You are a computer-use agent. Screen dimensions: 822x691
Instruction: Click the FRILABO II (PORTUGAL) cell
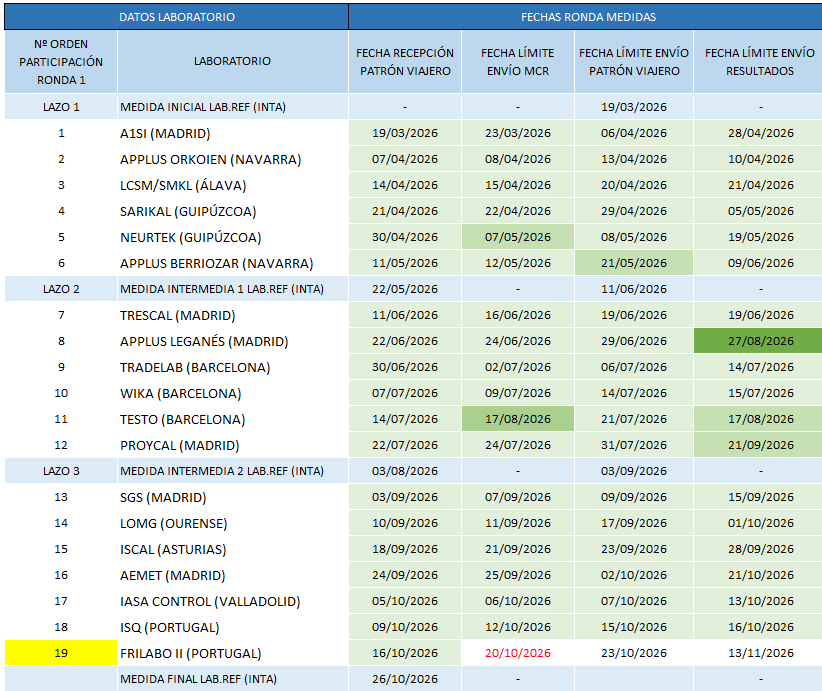(233, 653)
